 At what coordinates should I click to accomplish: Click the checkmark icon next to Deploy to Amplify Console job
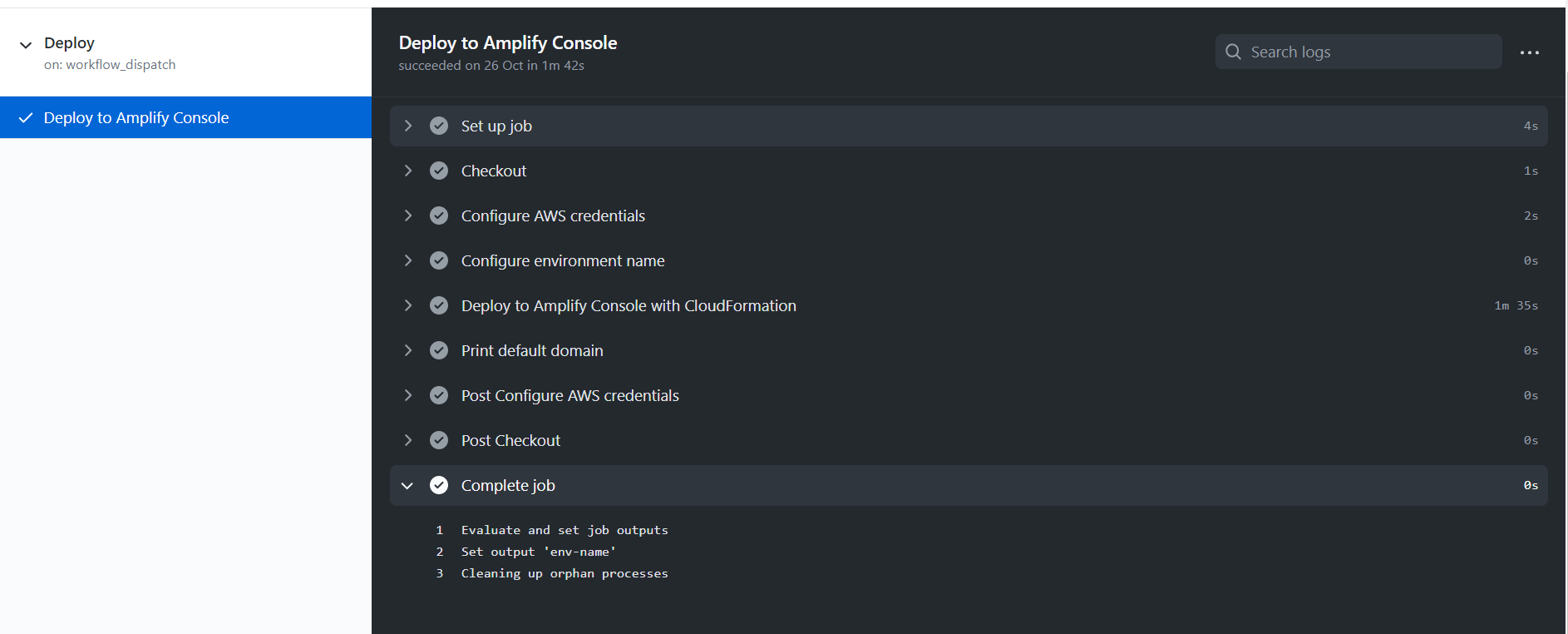coord(27,117)
